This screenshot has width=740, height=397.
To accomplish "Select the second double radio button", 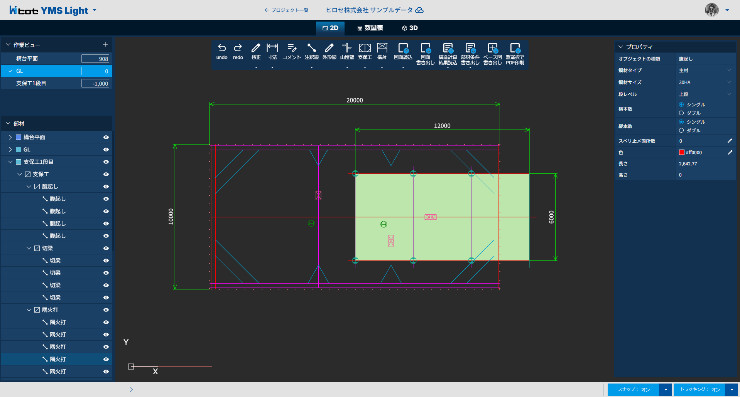I will pos(681,130).
